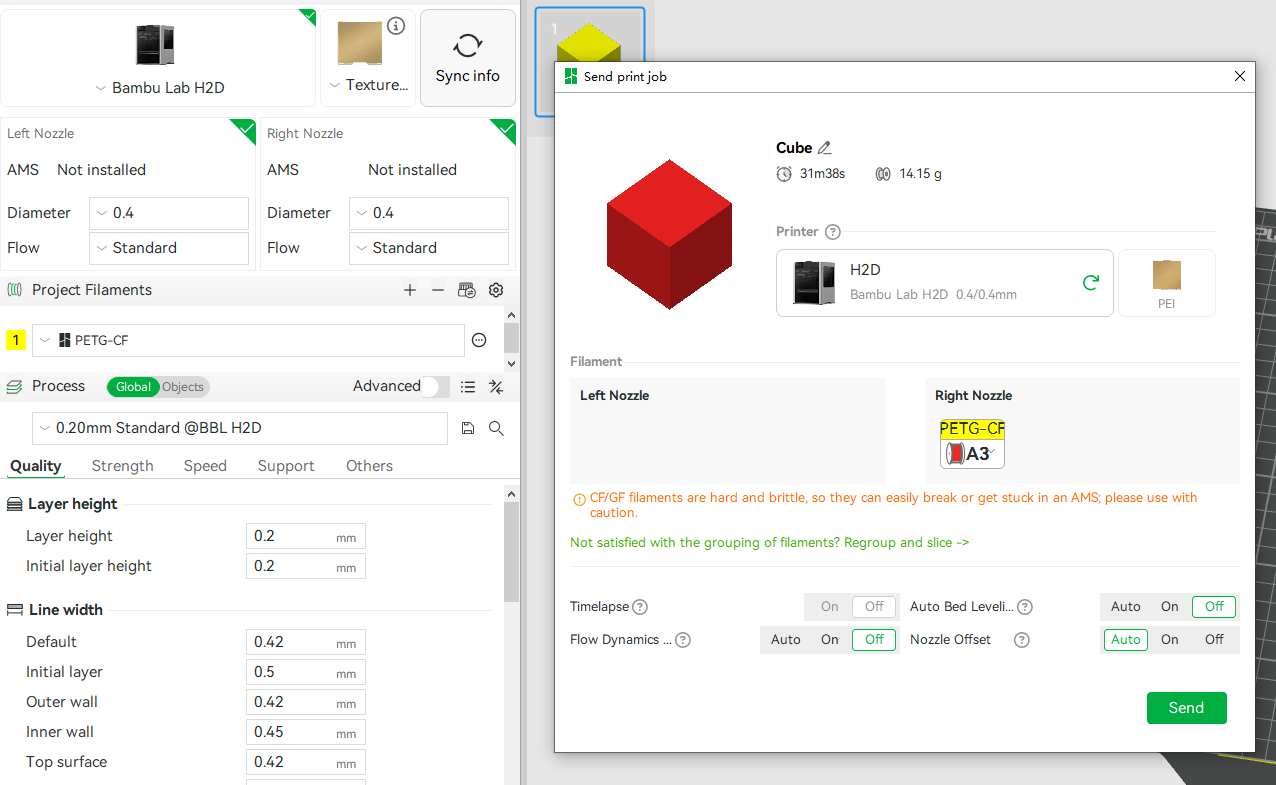Open the Support tab
This screenshot has width=1276, height=785.
click(x=286, y=466)
